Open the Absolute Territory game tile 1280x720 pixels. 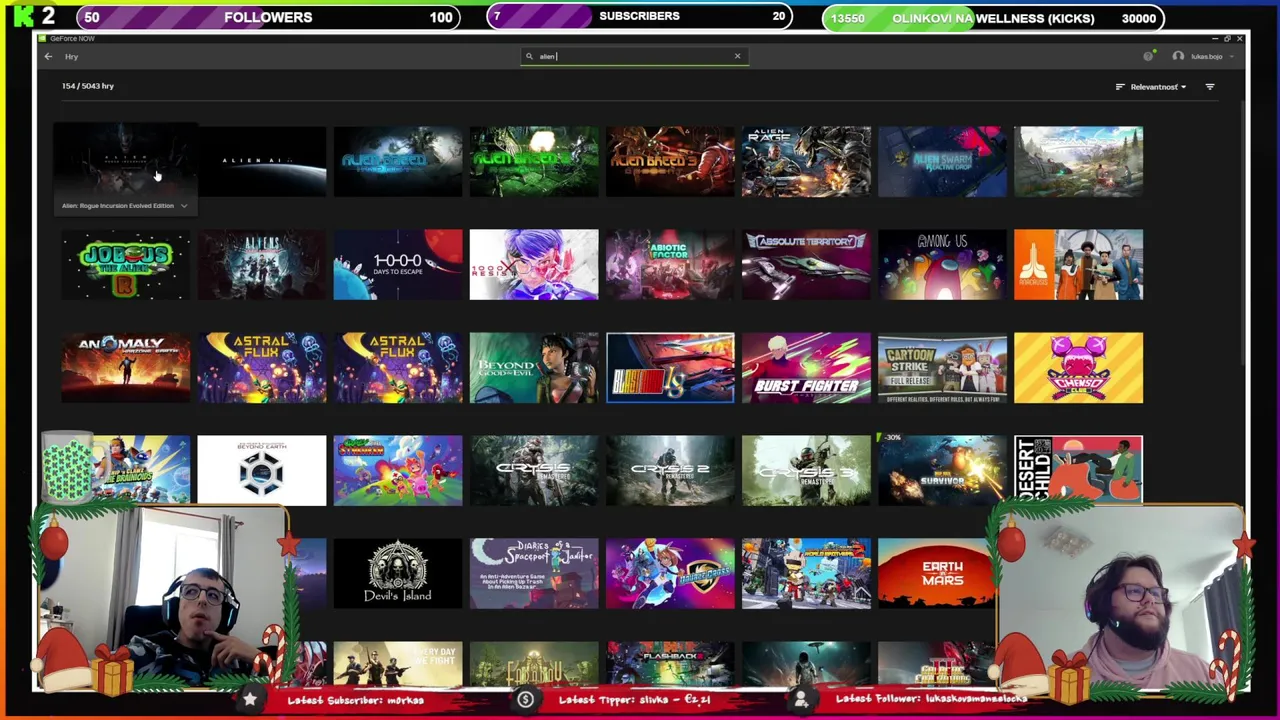(x=806, y=265)
